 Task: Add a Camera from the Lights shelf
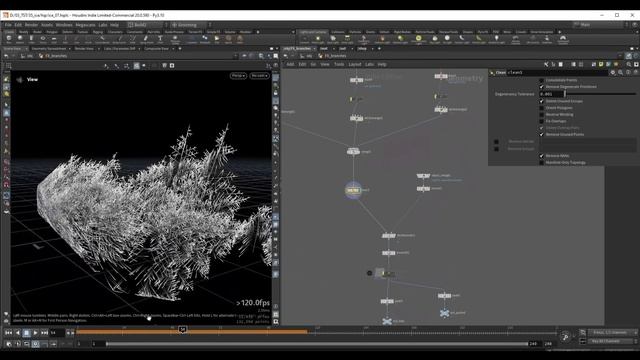[x=304, y=39]
